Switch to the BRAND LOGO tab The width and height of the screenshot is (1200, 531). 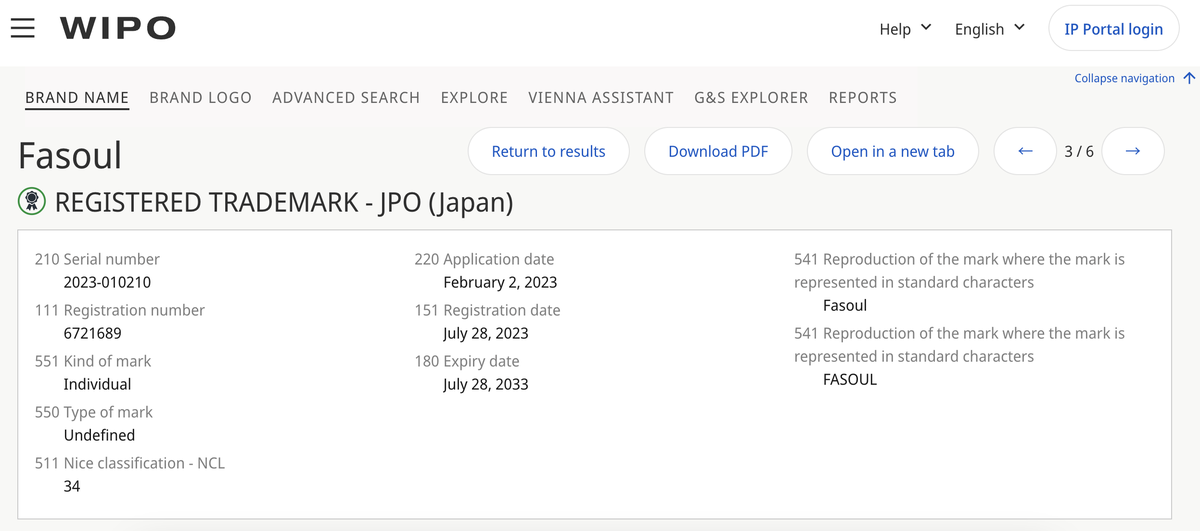click(x=200, y=98)
